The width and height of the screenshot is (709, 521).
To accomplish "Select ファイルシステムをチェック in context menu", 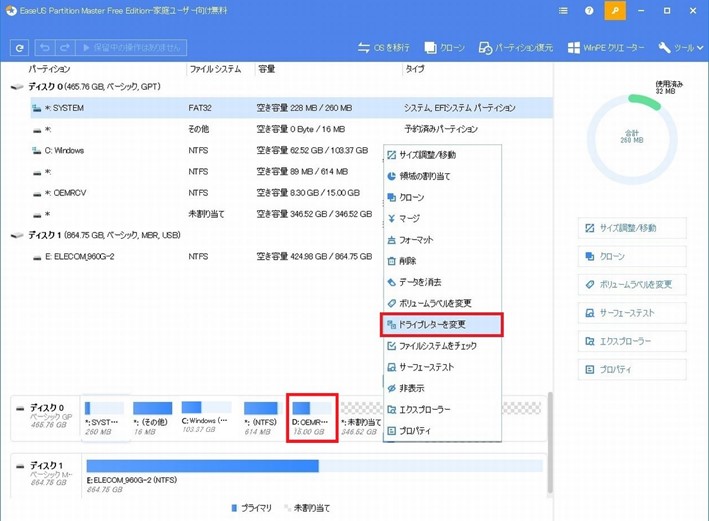I will 442,346.
